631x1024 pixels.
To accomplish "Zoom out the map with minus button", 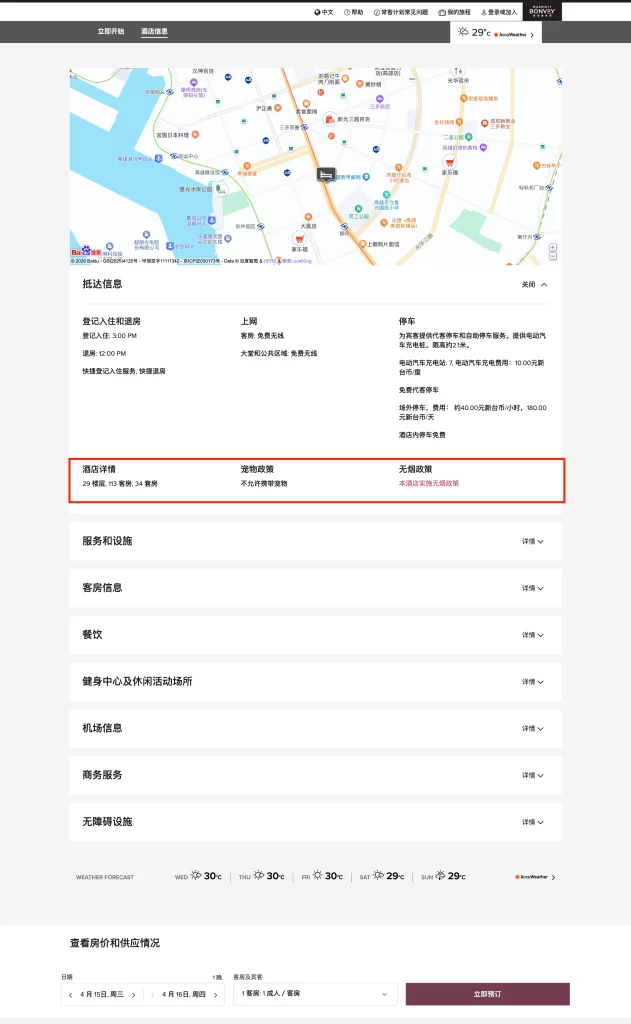I will click(x=553, y=257).
